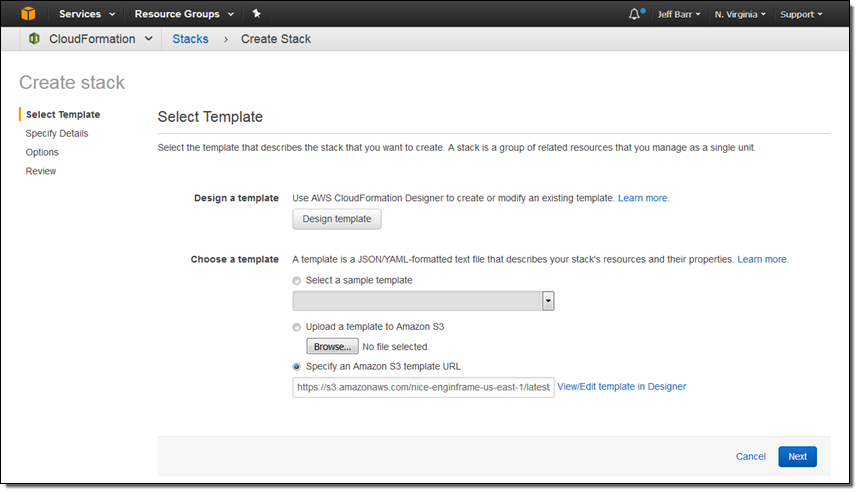Expand the Services dropdown menu
Screen dimensions: 860x494
pos(87,14)
